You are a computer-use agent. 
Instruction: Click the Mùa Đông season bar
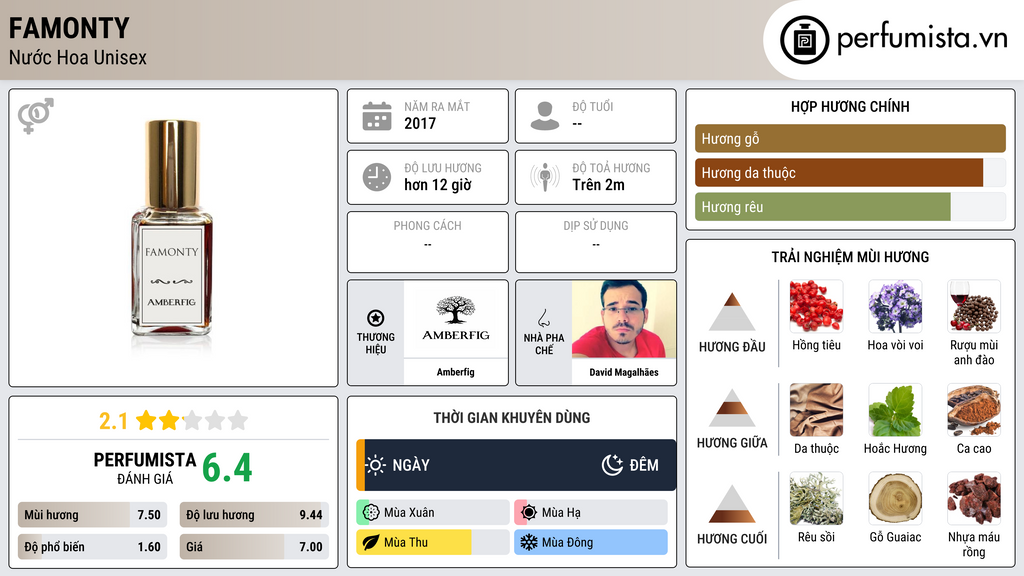(x=591, y=542)
